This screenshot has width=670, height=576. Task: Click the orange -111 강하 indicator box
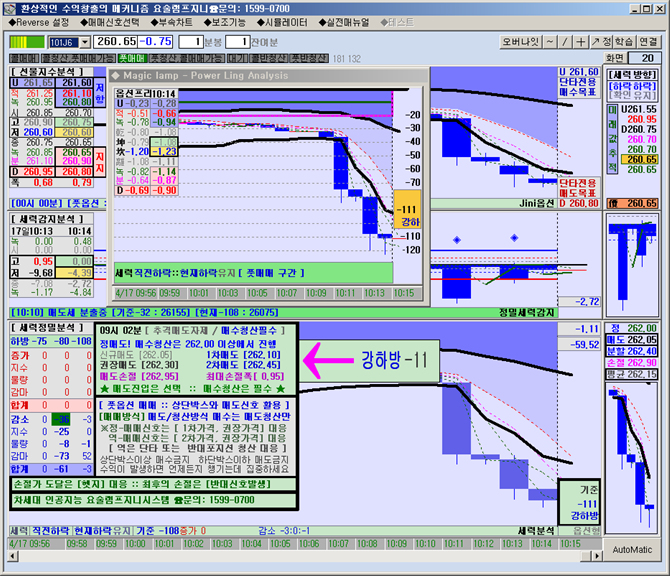(407, 209)
